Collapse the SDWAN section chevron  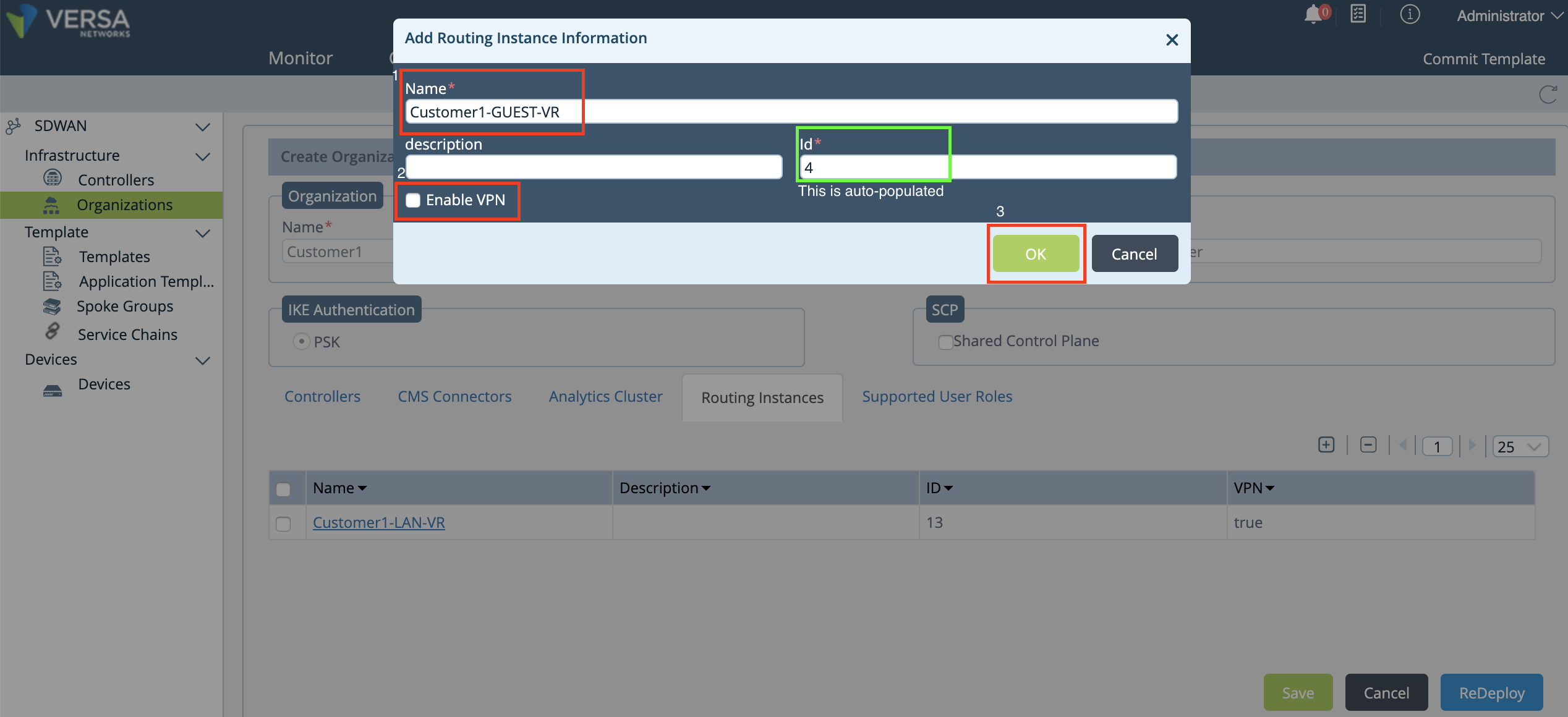click(x=203, y=127)
